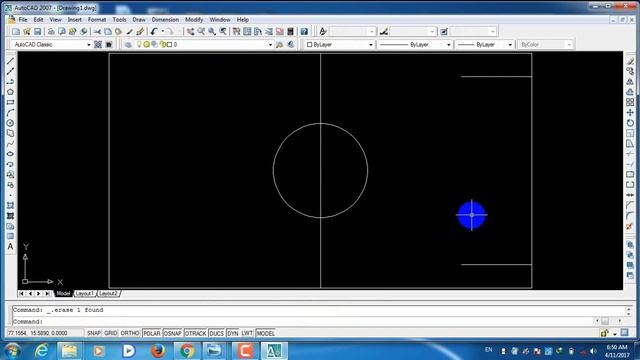Screen dimensions: 640x360
Task: Open the File menu
Action: 23,20
